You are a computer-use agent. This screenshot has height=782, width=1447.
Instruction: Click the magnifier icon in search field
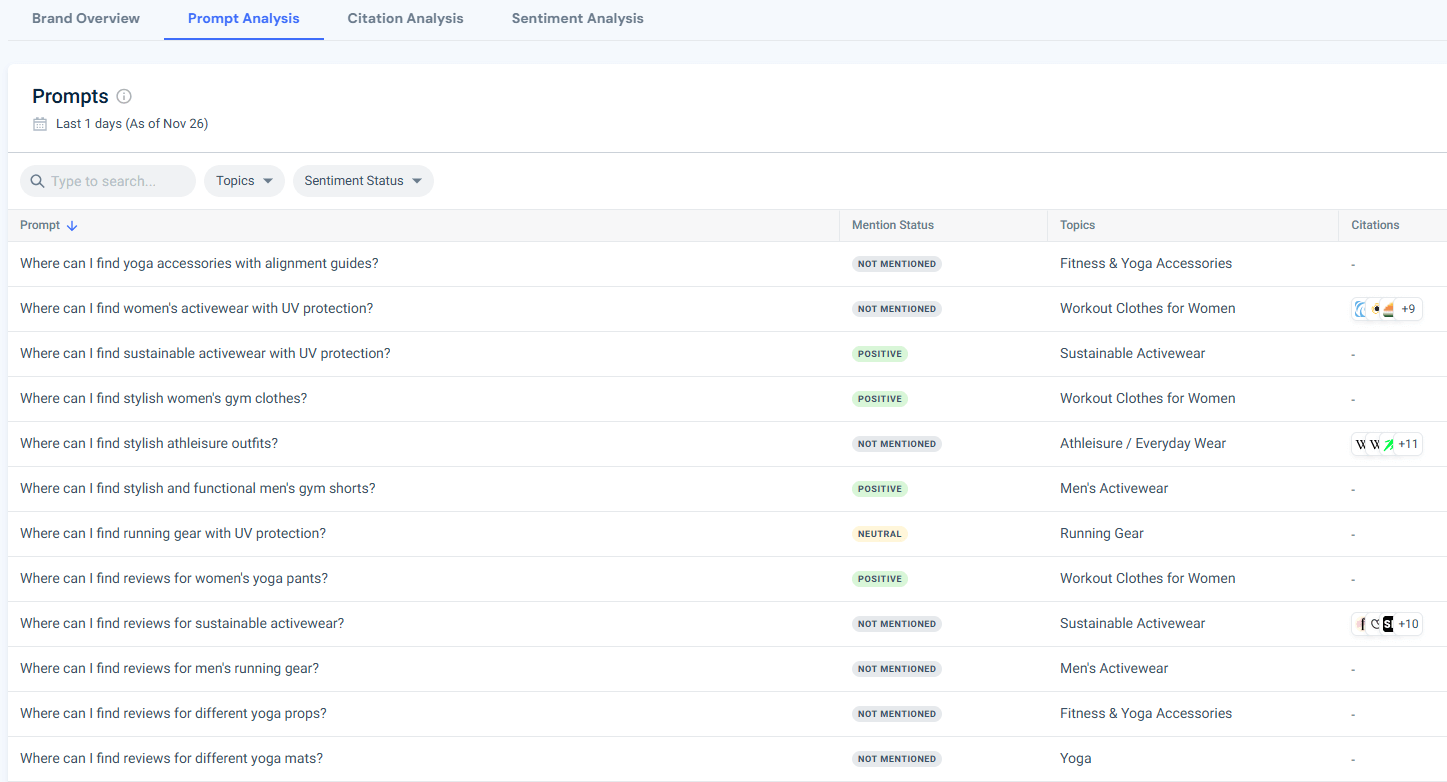point(37,181)
